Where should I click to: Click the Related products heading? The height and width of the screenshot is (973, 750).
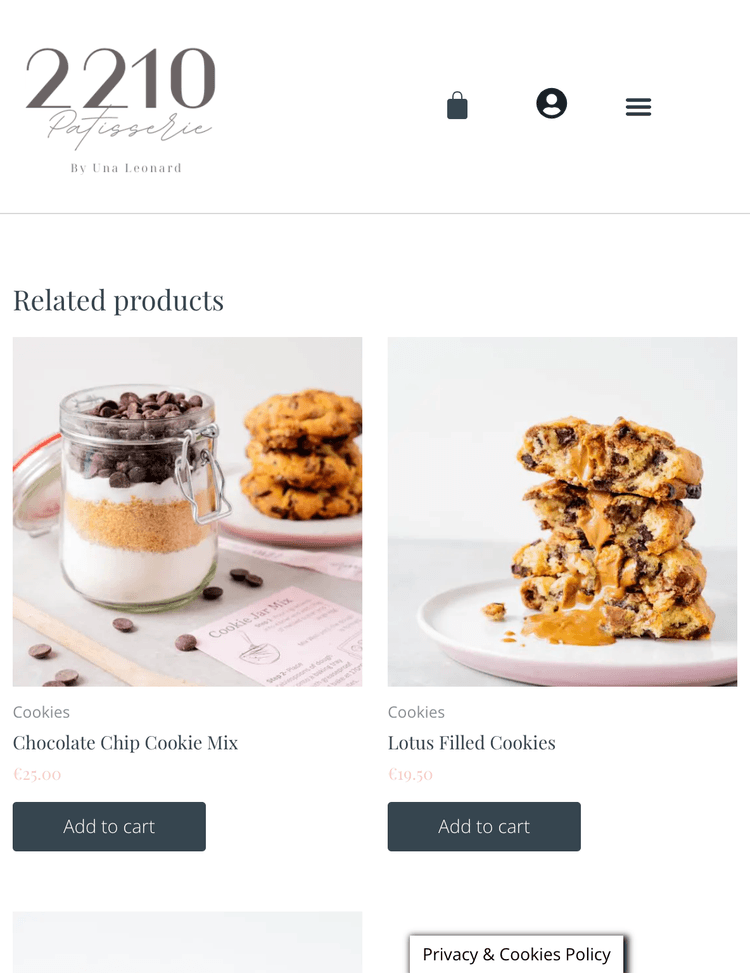click(118, 300)
